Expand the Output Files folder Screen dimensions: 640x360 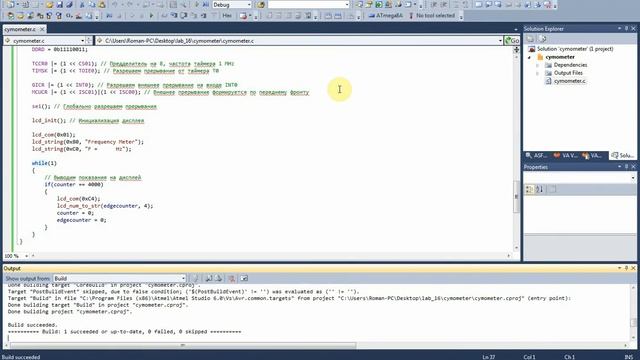point(538,73)
